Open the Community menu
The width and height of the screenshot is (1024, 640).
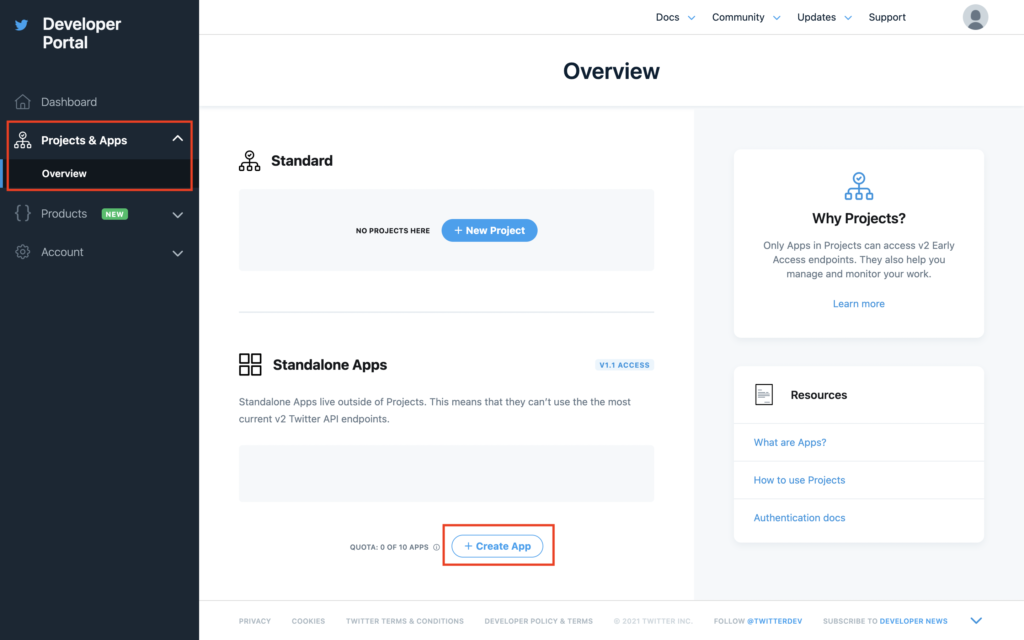pos(738,18)
